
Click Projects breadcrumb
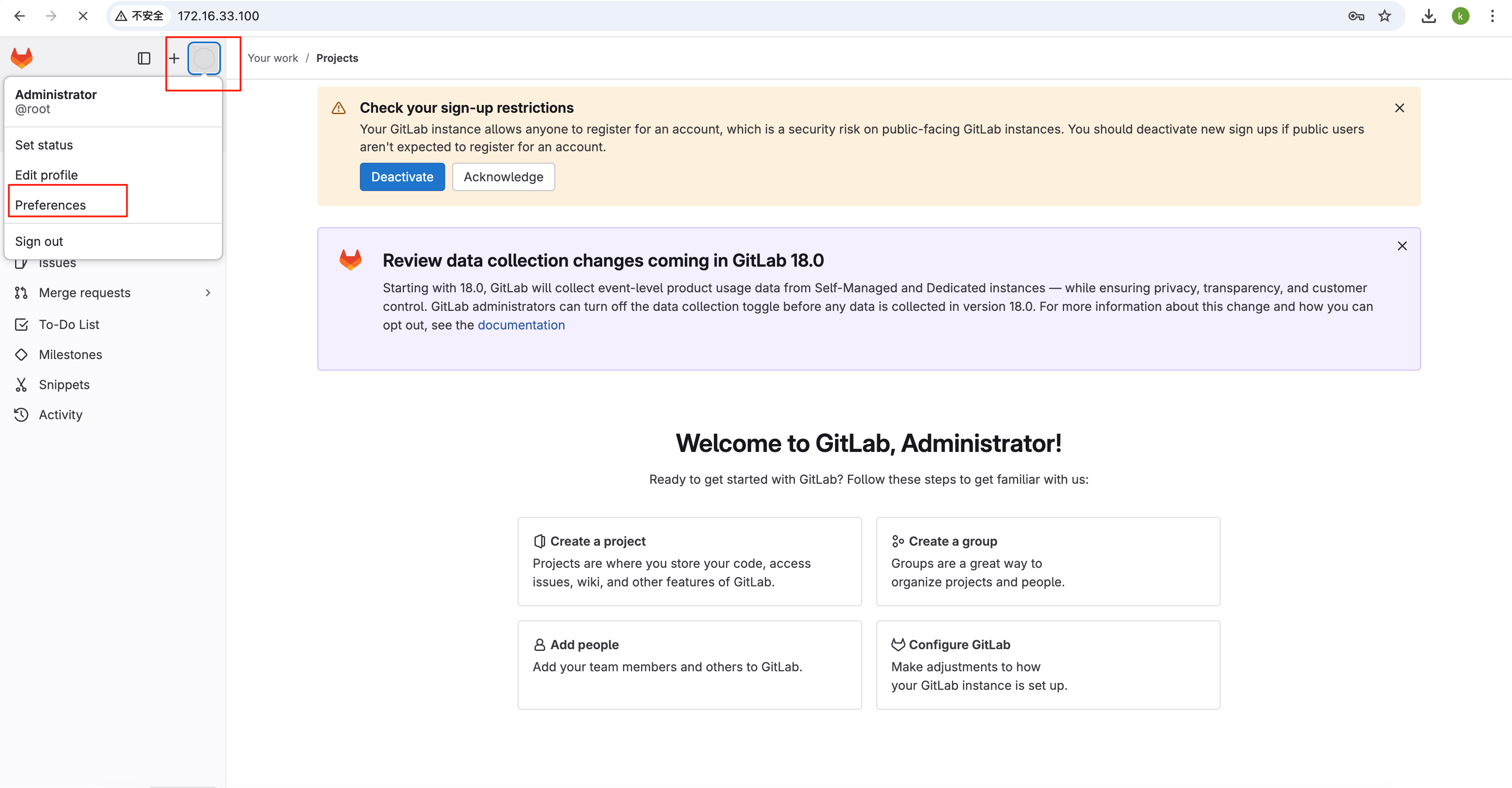tap(337, 58)
